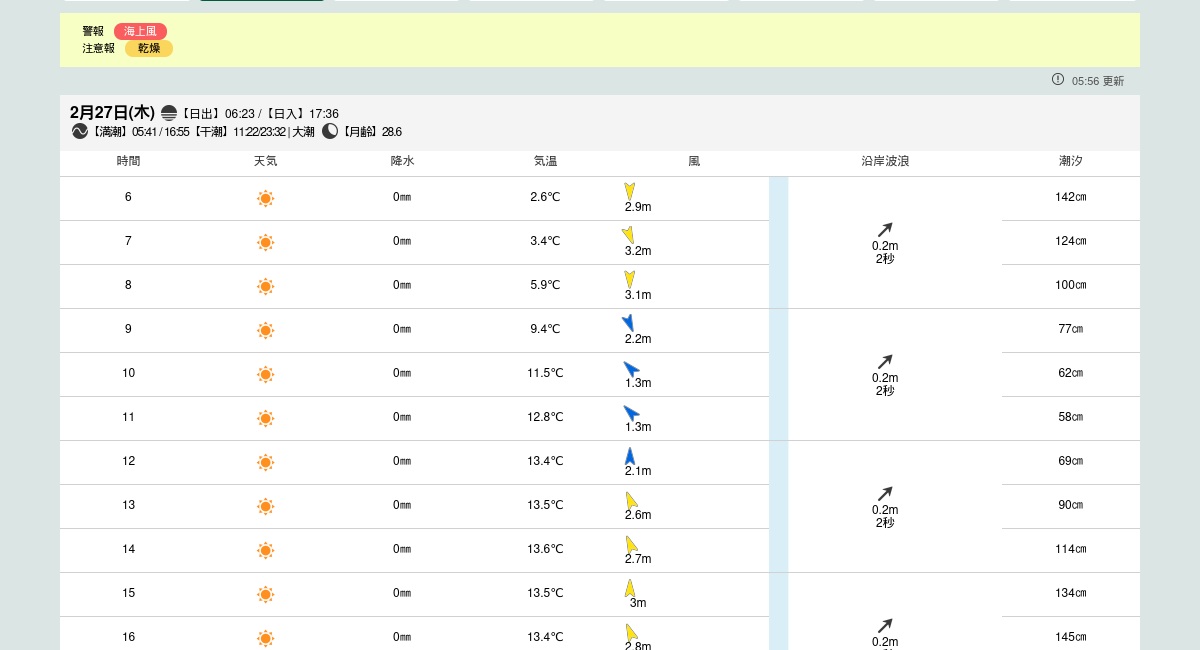Viewport: 1200px width, 650px height.
Task: Click the yellow wind arrow above 2.9m
Action: coord(630,190)
